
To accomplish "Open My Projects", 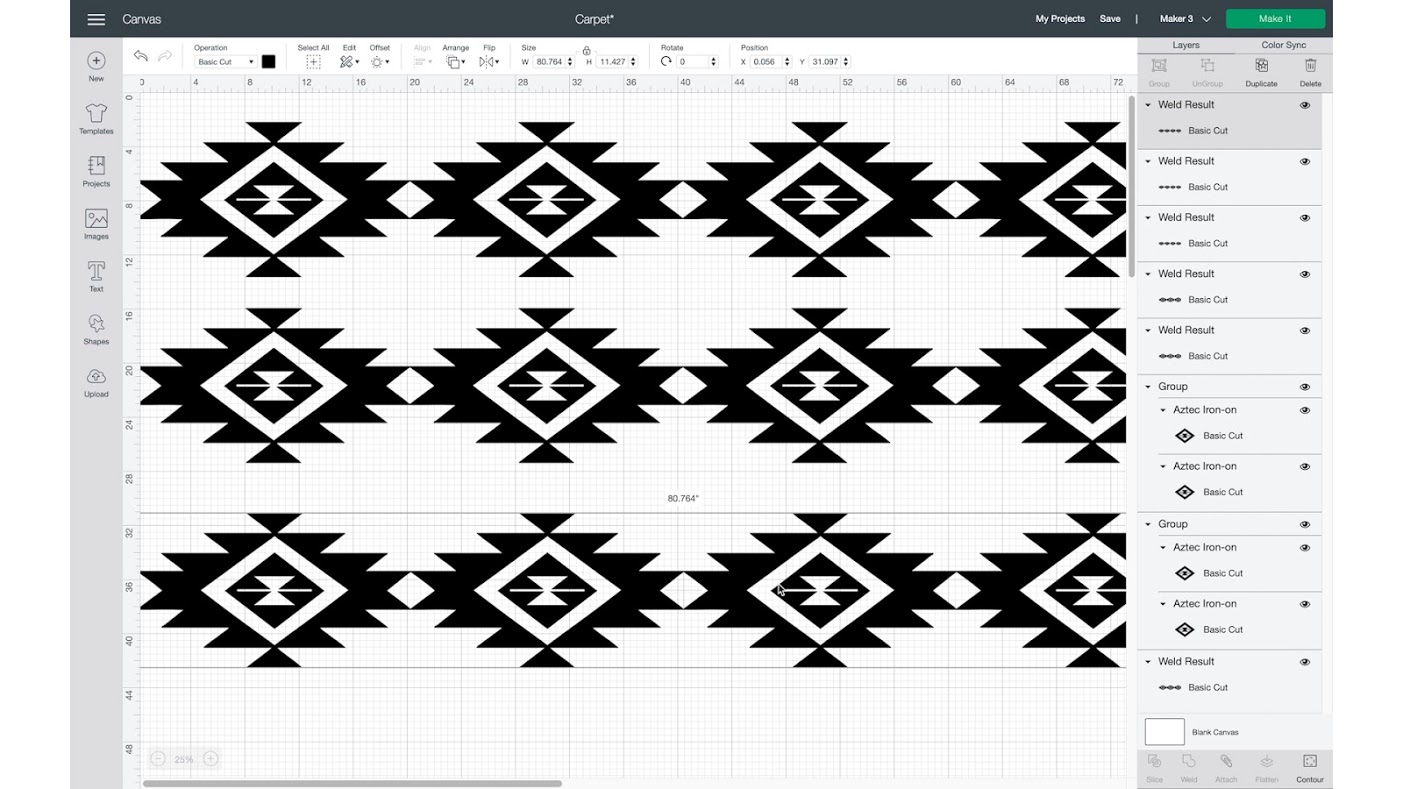I will [x=1060, y=18].
